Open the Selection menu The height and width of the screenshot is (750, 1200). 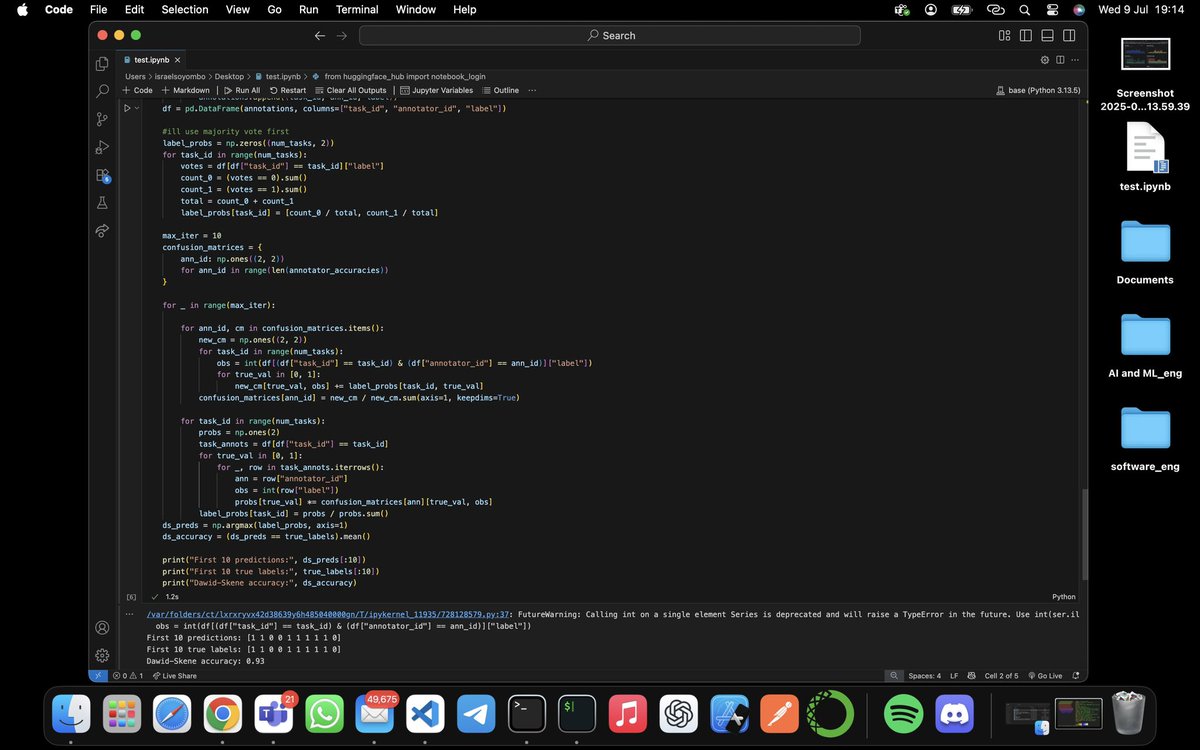(185, 10)
